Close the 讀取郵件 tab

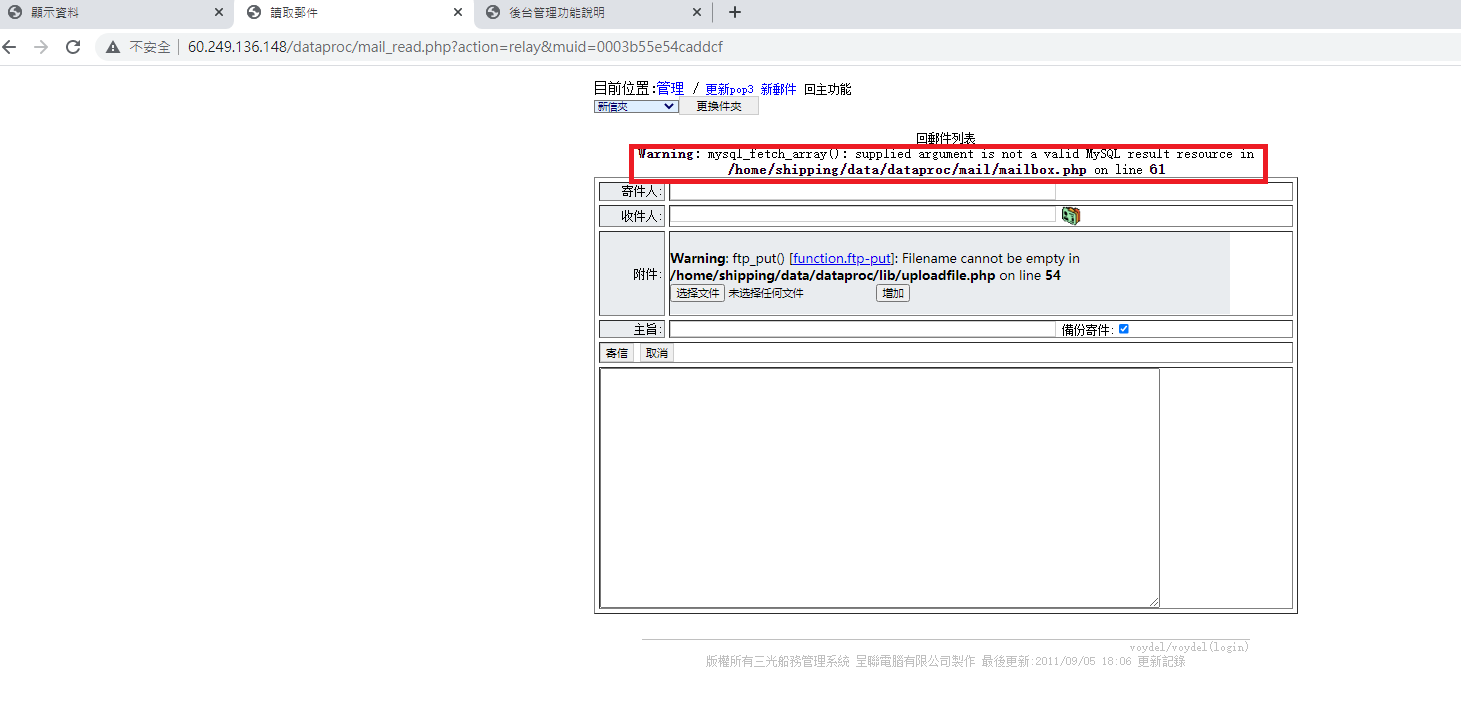[458, 13]
